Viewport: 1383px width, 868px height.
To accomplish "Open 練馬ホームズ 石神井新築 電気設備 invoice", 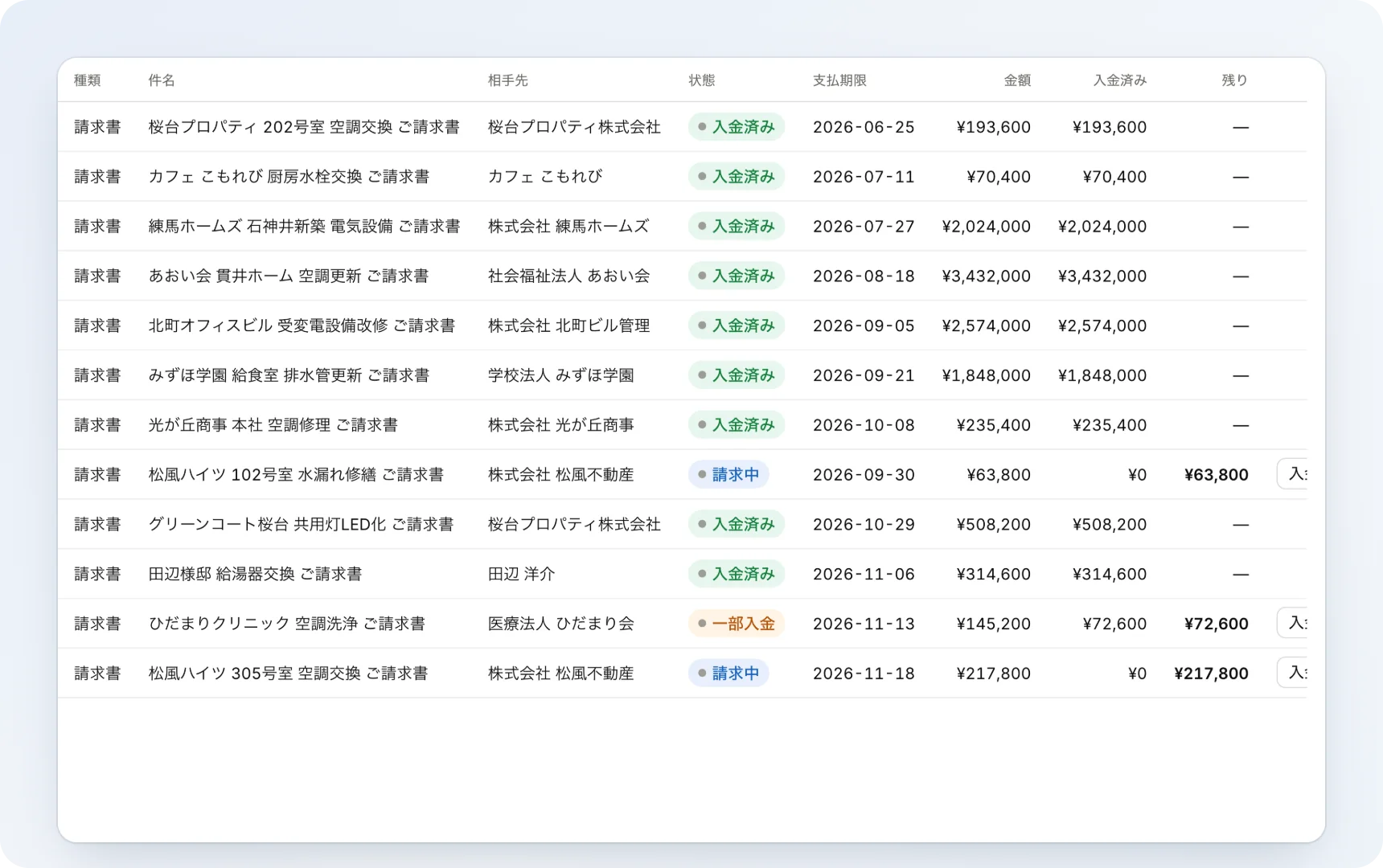I will click(x=304, y=227).
